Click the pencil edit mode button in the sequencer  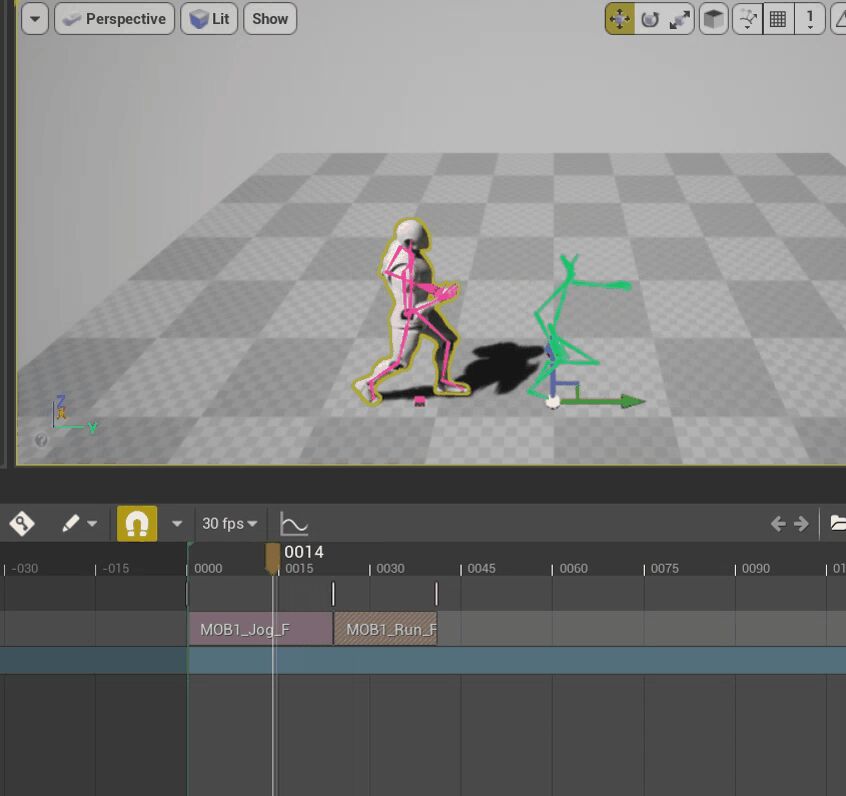(x=70, y=523)
